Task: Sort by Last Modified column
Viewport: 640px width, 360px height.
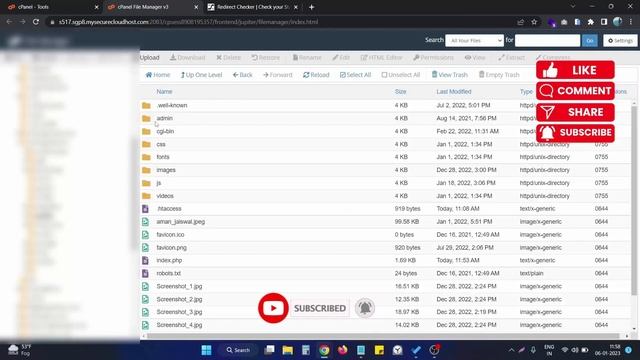Action: pyautogui.click(x=453, y=91)
